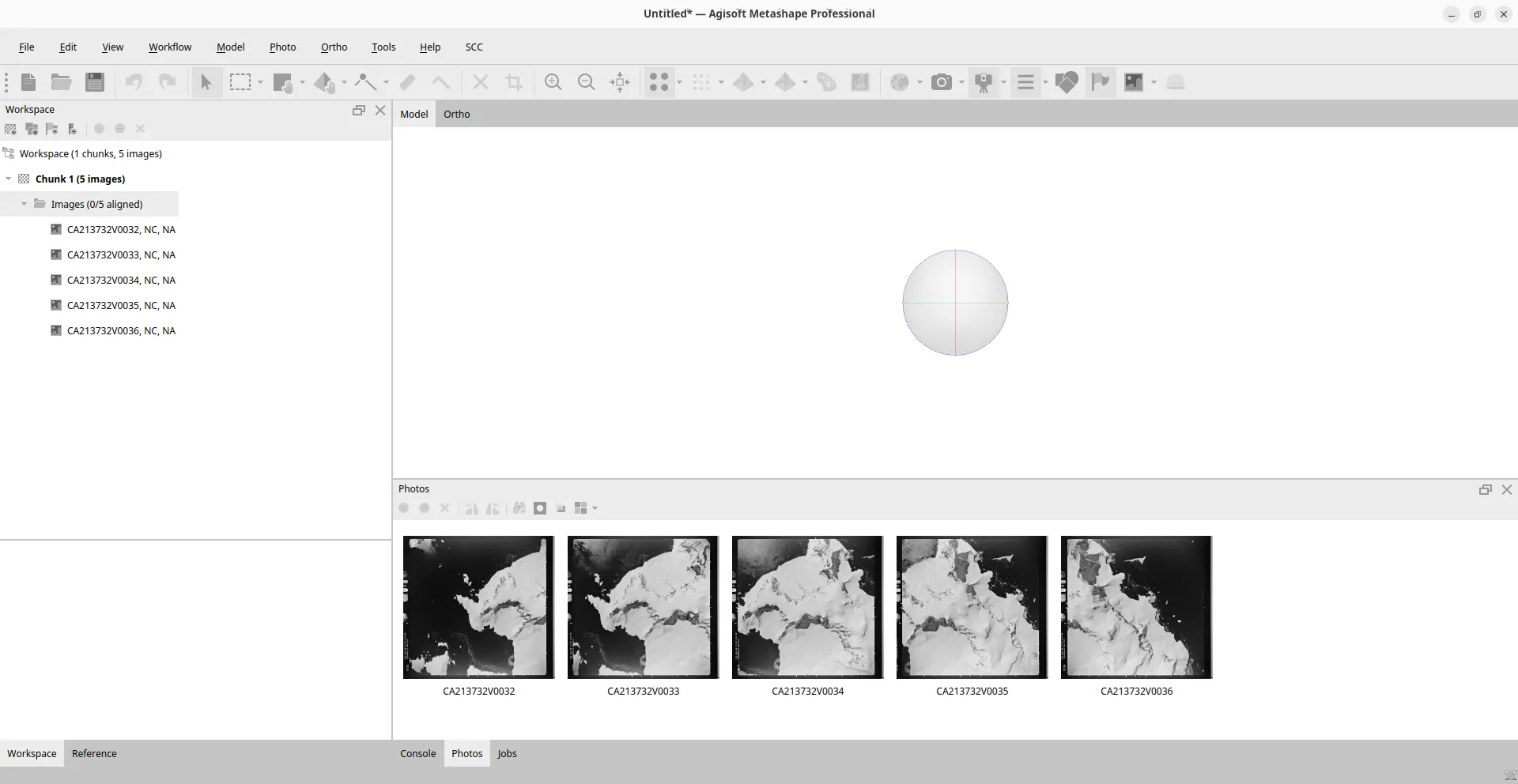Toggle the laser scanner tripod icon

[984, 82]
